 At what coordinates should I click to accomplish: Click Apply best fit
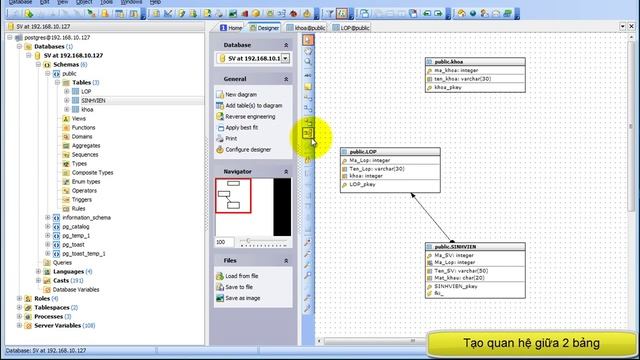tap(242, 127)
